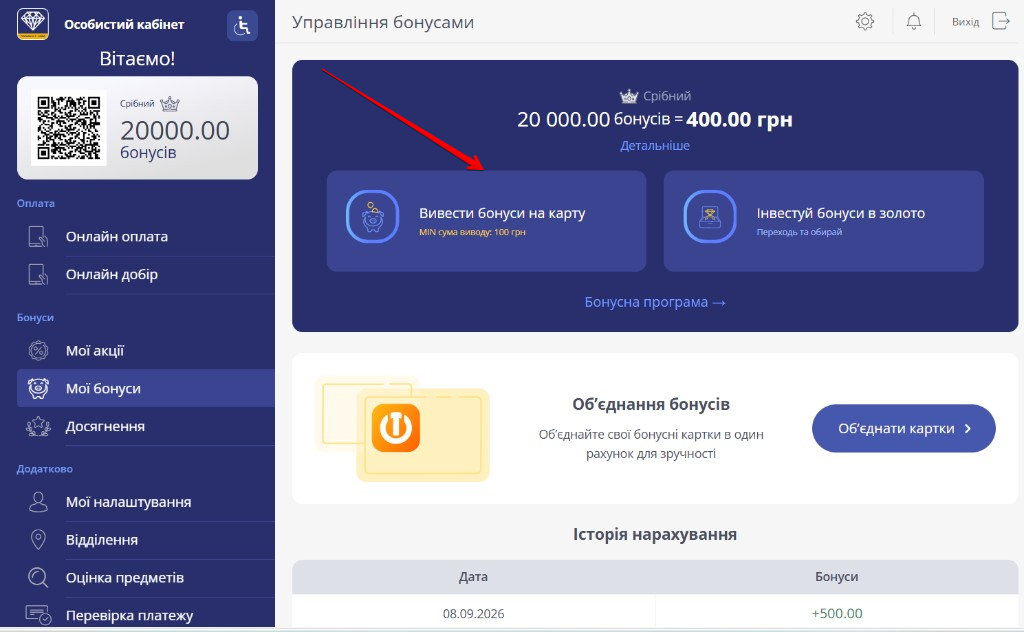
Task: Open notifications bell icon
Action: (914, 22)
